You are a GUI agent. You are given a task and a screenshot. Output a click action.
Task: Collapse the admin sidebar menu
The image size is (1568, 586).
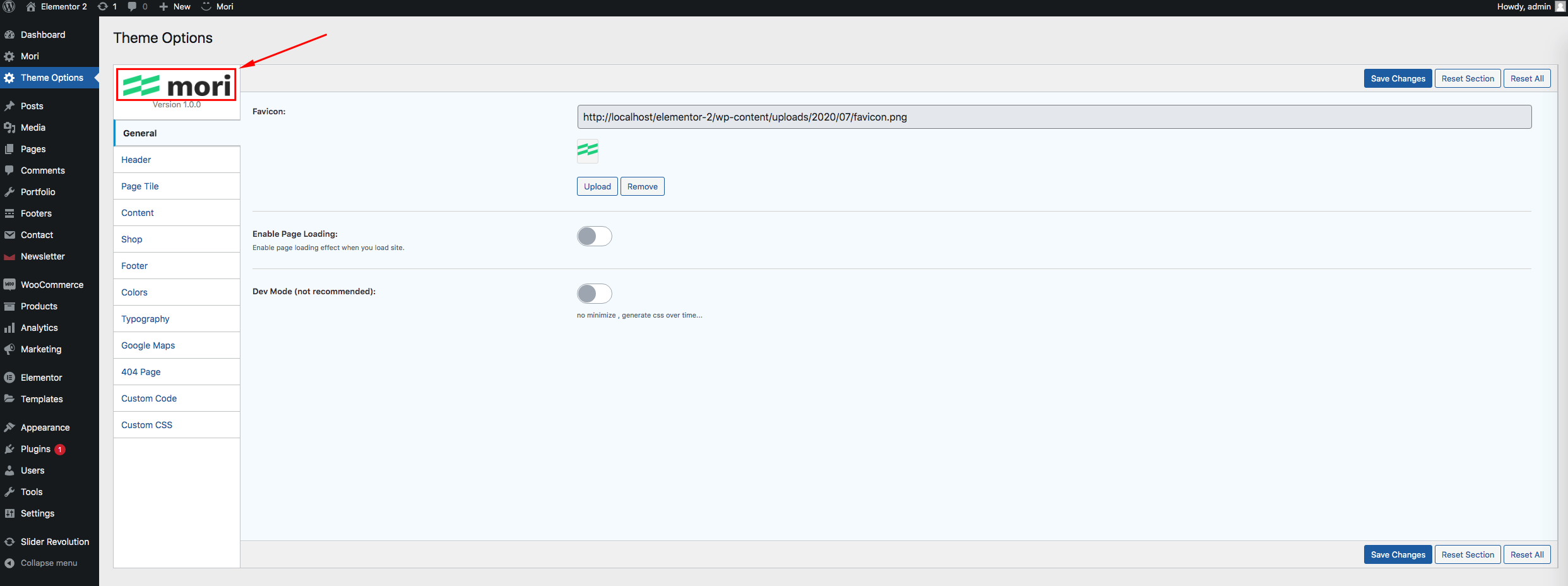[42, 563]
